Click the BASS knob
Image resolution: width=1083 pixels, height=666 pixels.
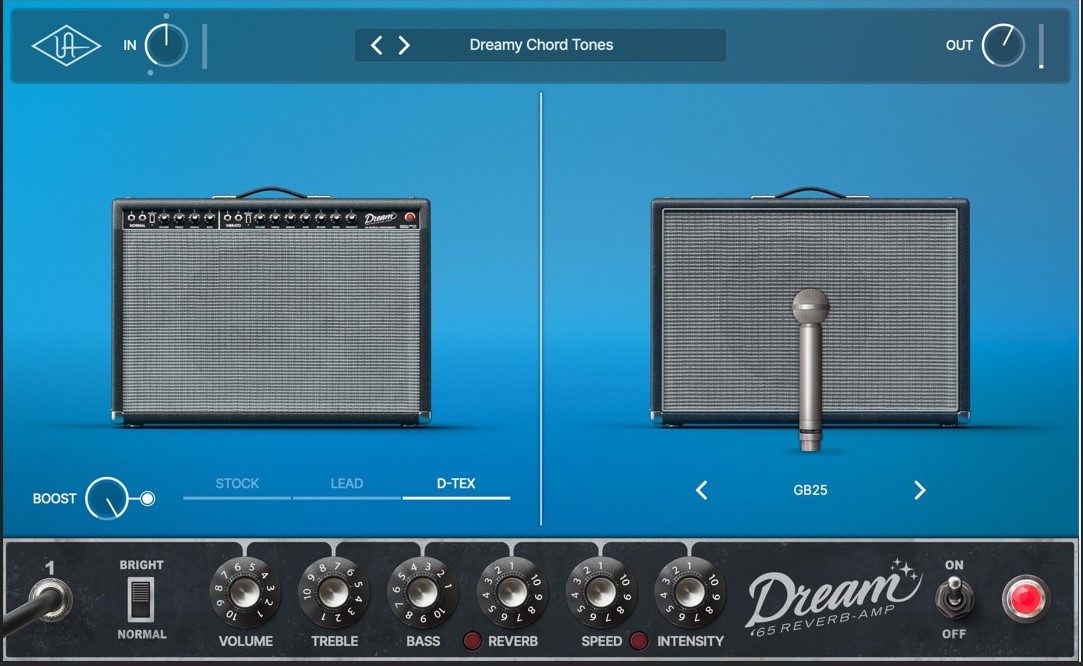[423, 592]
